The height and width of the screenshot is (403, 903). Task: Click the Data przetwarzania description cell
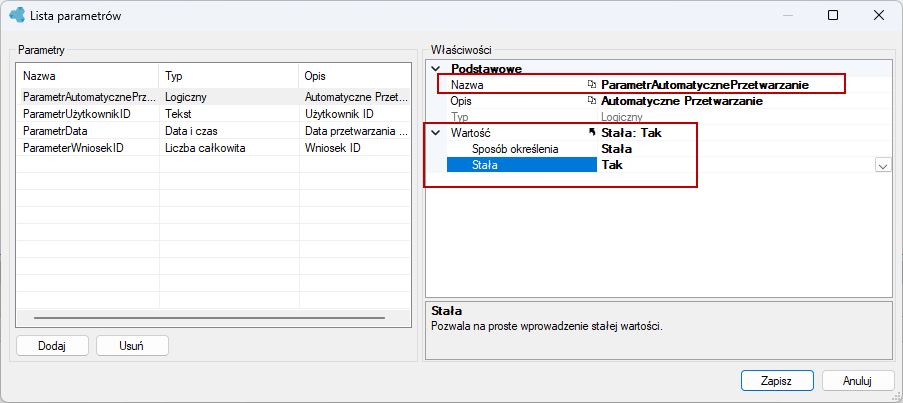pos(355,131)
